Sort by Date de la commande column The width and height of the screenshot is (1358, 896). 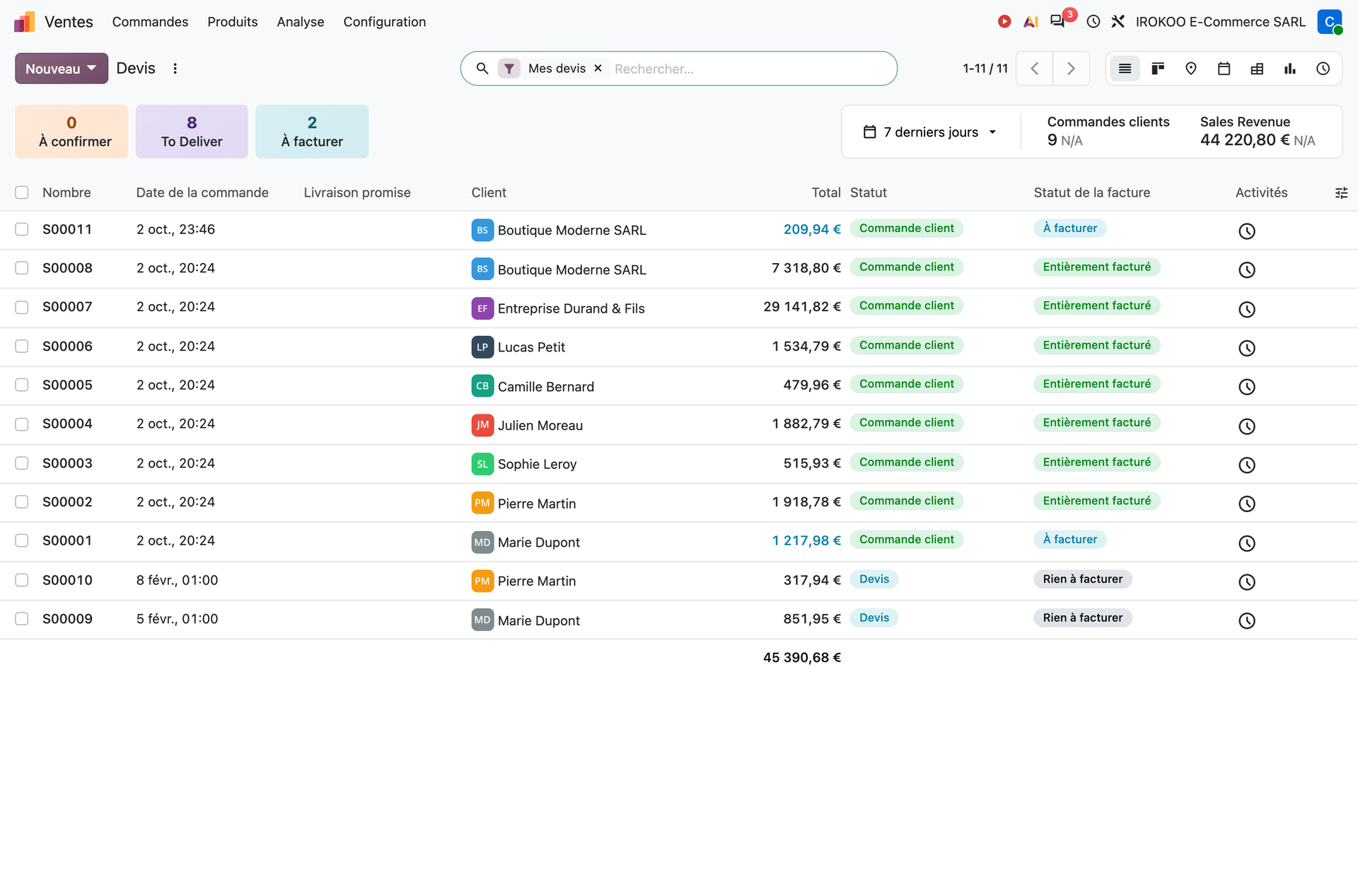coord(202,192)
